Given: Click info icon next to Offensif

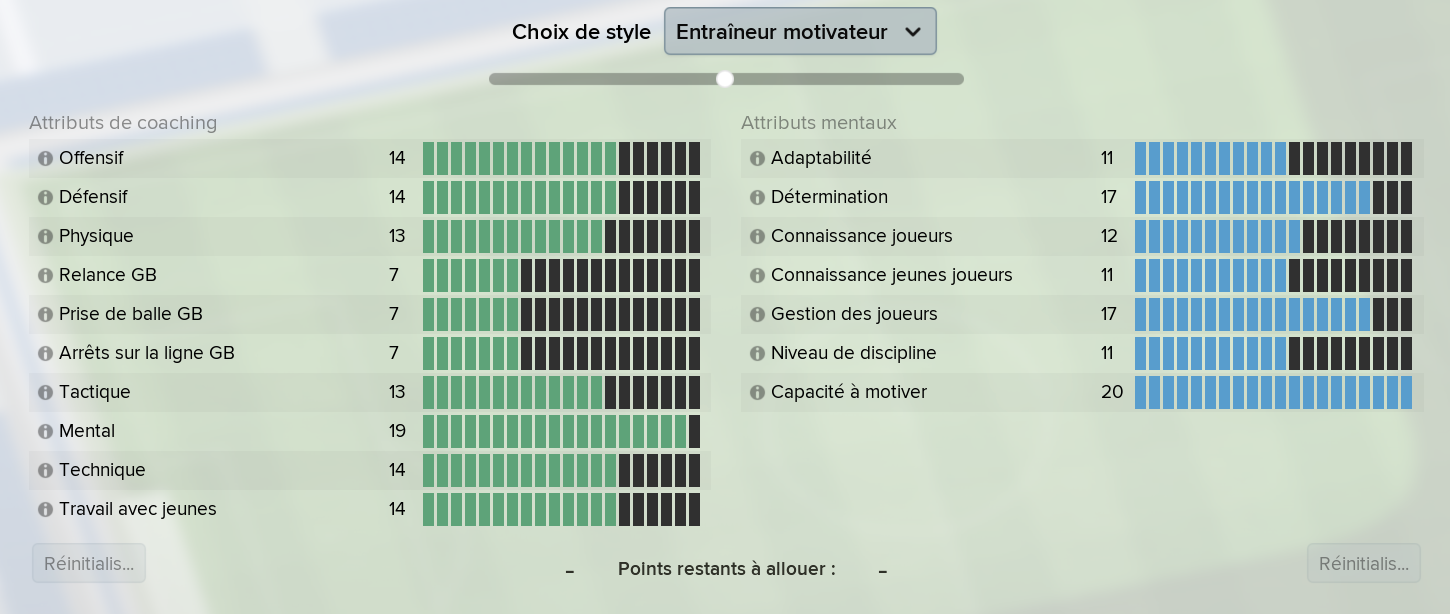Looking at the screenshot, I should click(x=45, y=158).
